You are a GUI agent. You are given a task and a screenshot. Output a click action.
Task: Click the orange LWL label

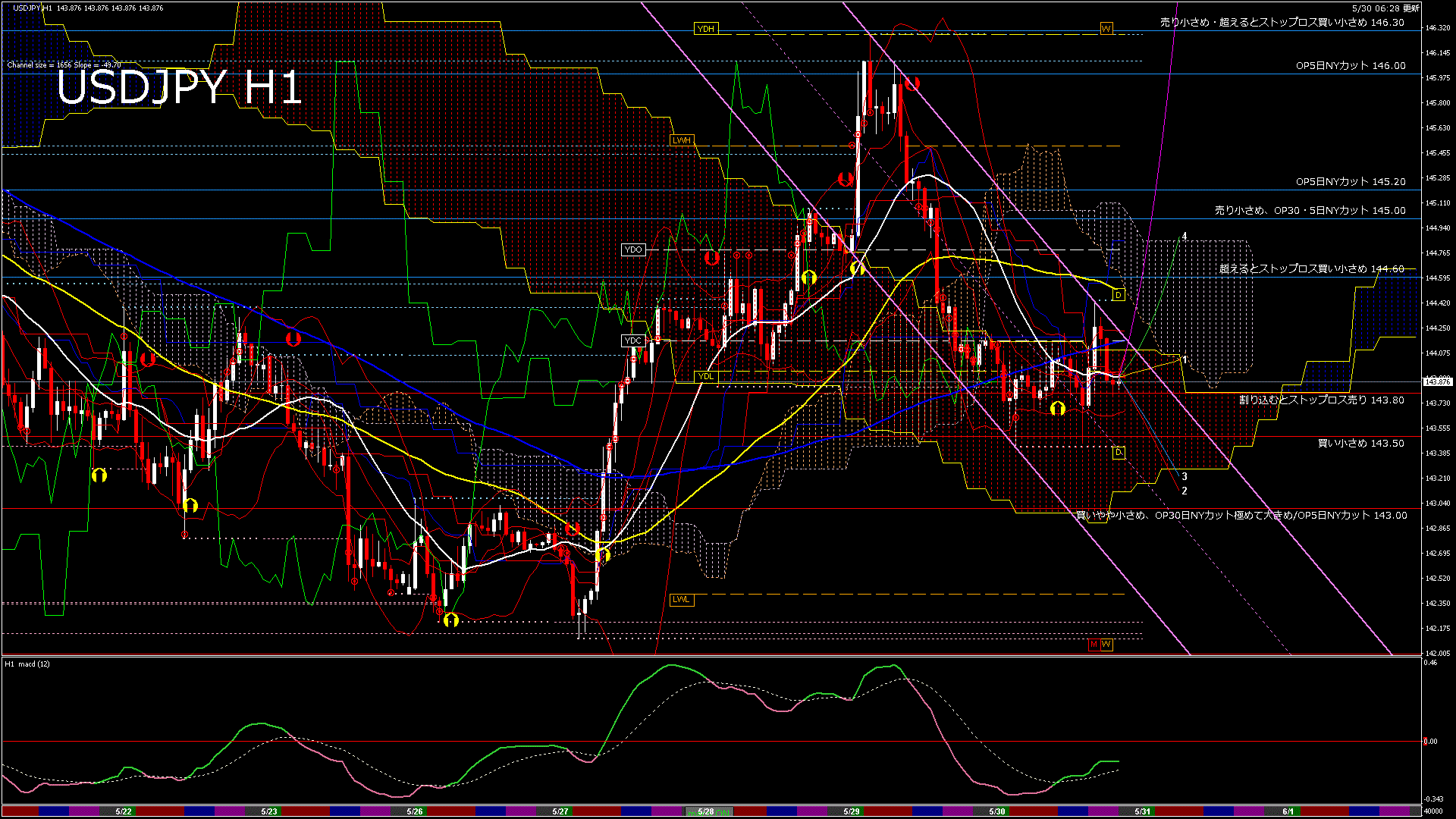pos(681,599)
